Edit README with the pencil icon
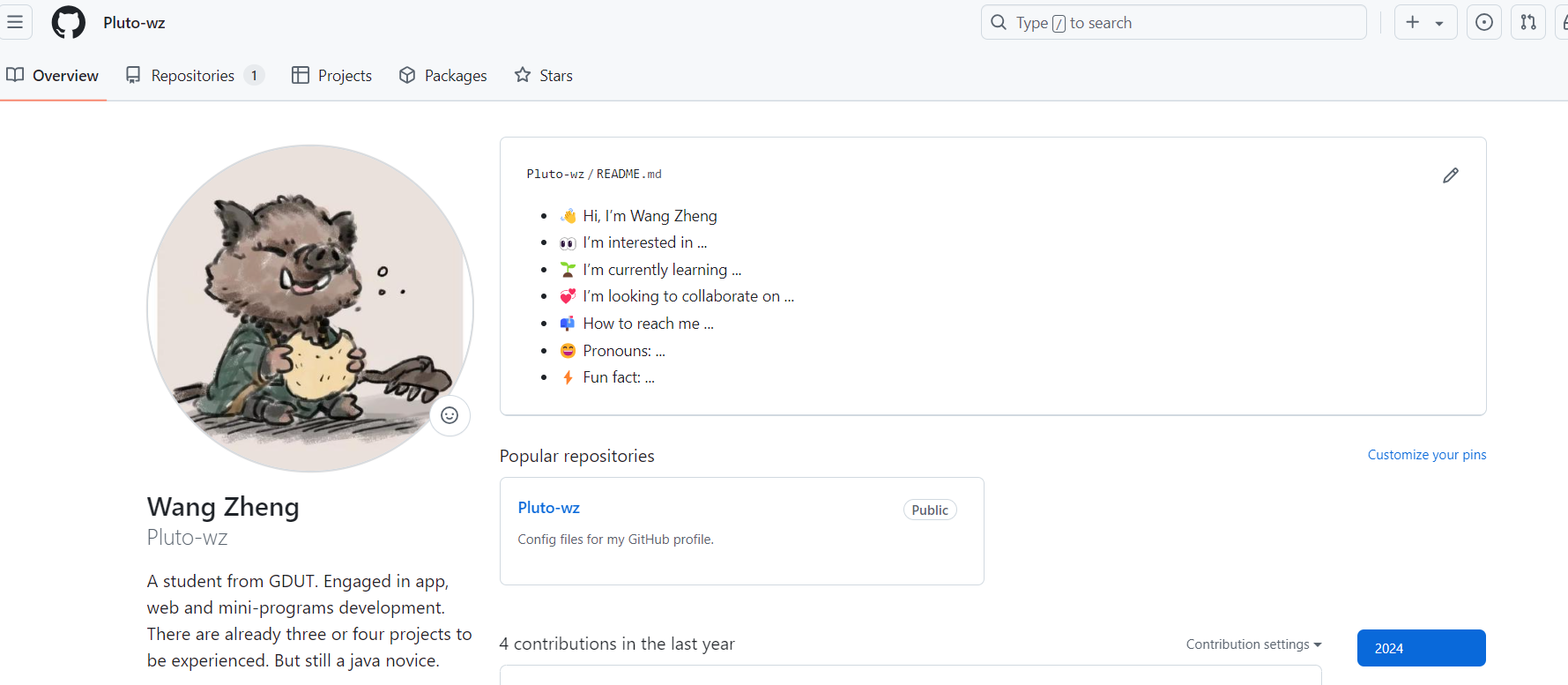The height and width of the screenshot is (685, 1568). point(1450,175)
